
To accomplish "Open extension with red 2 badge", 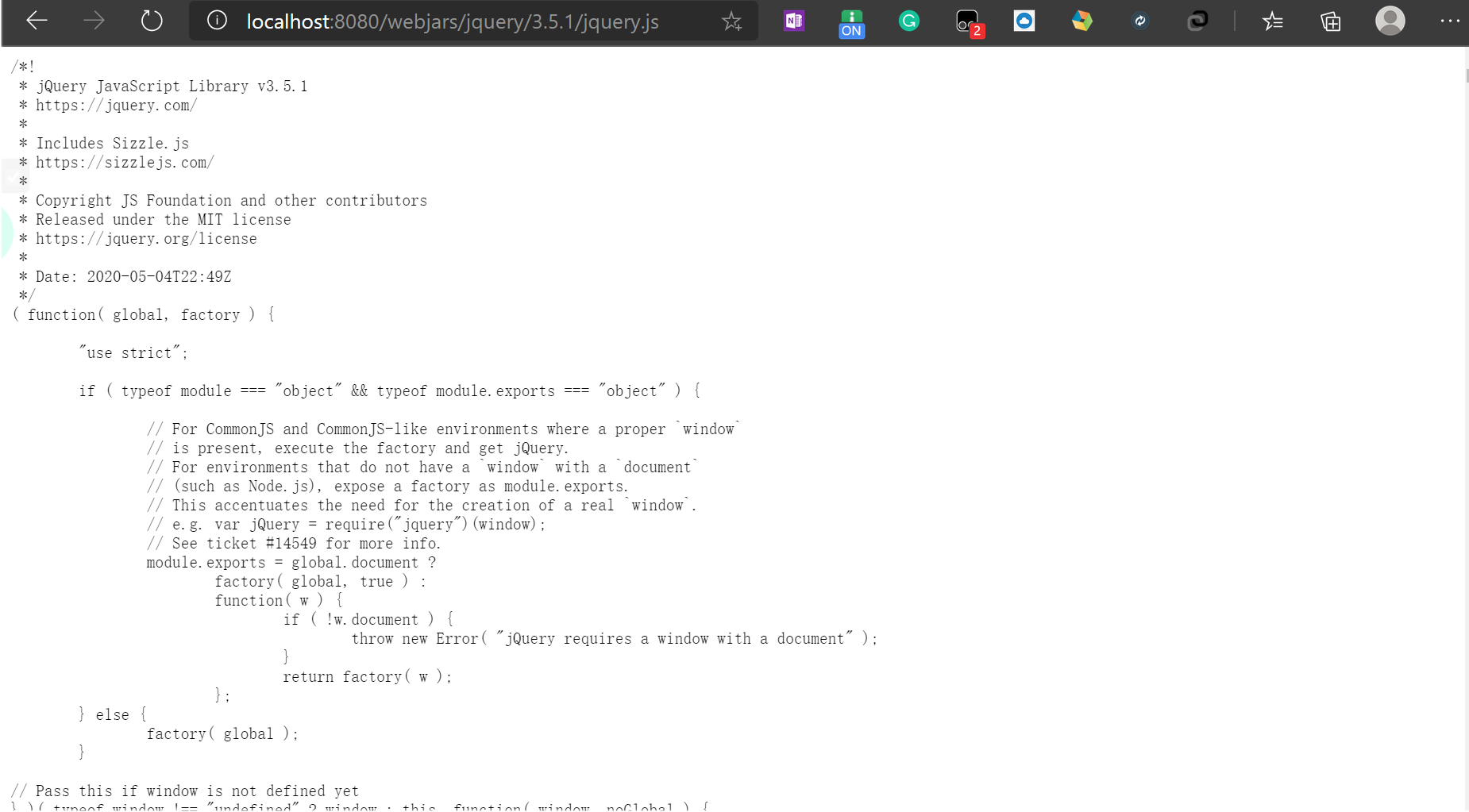I will pos(969,23).
